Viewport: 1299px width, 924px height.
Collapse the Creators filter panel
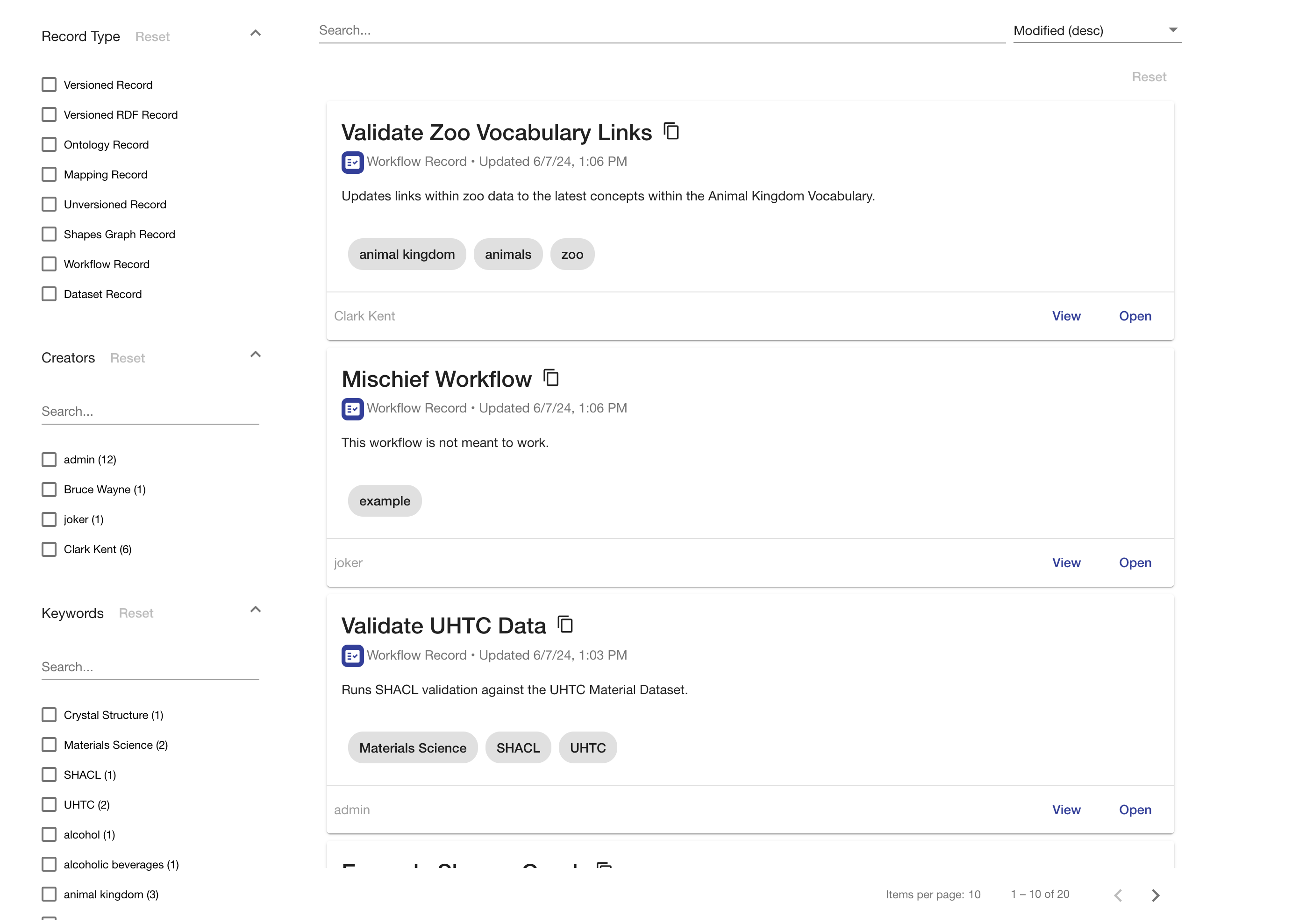coord(256,355)
